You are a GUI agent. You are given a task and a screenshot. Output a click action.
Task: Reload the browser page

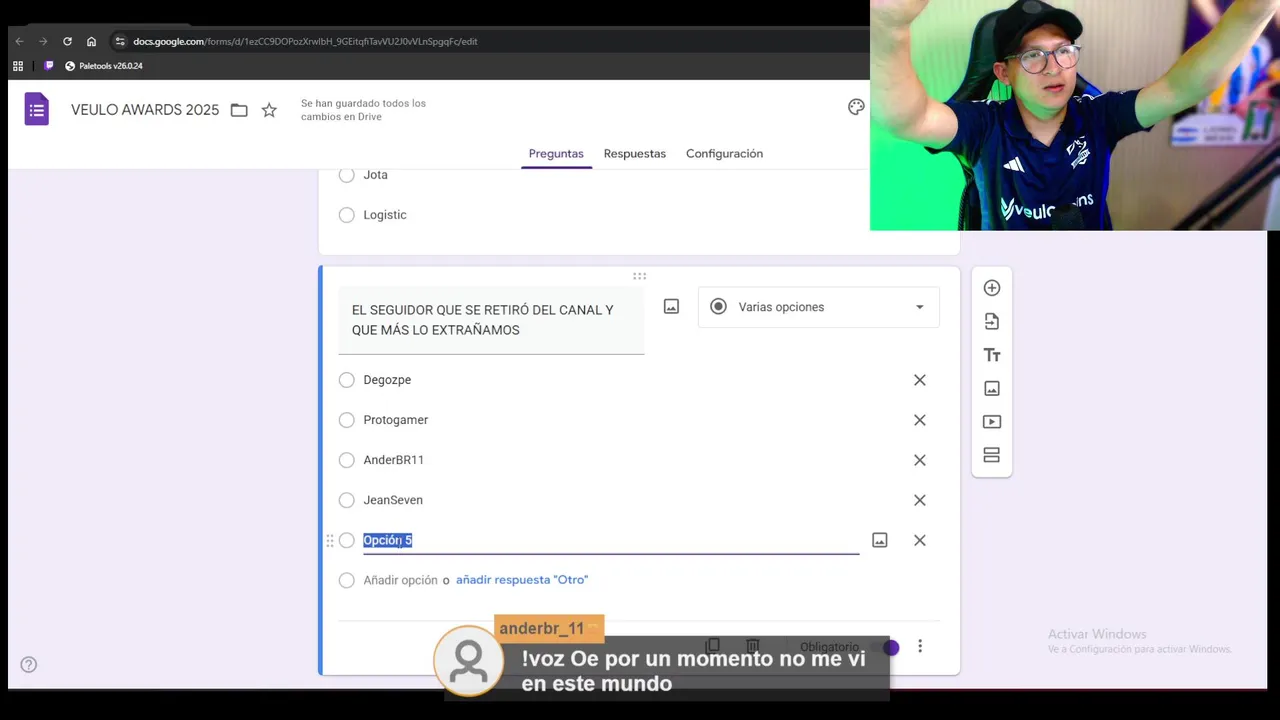[x=67, y=41]
